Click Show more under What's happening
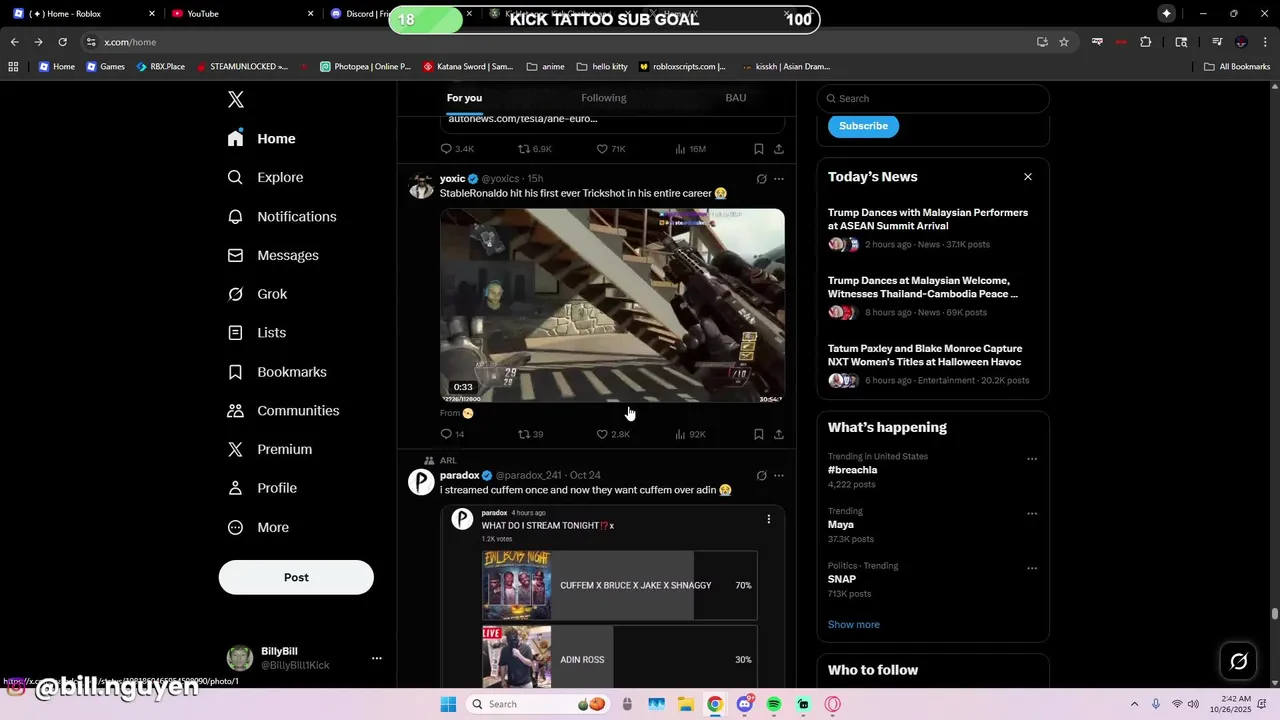Image resolution: width=1280 pixels, height=720 pixels. click(854, 624)
